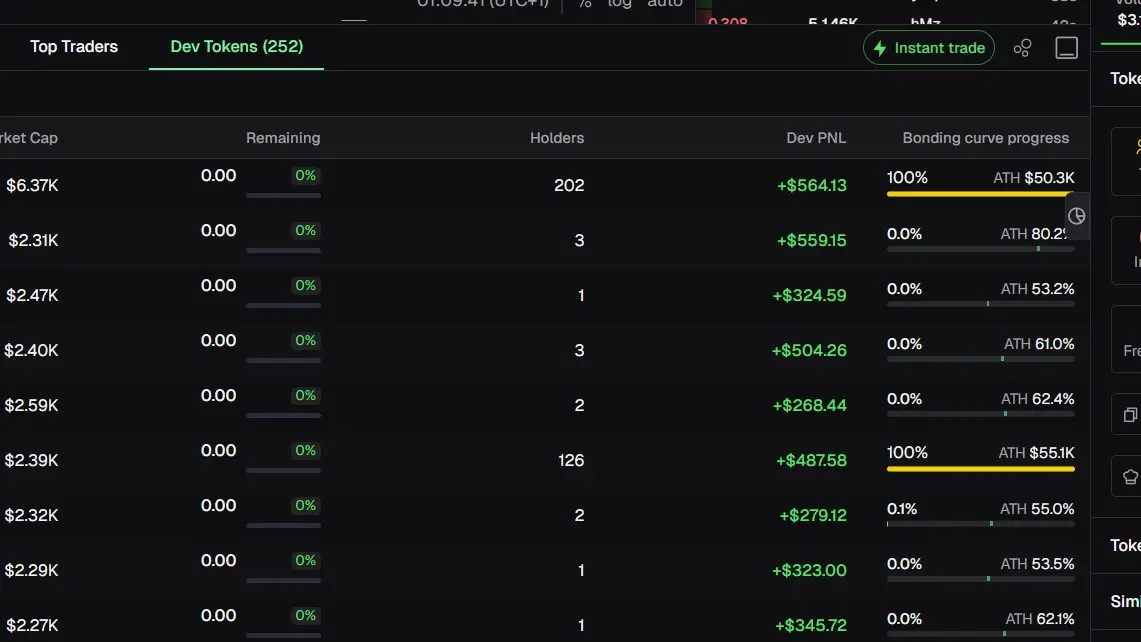
Task: Click the Instant trade button
Action: coord(929,48)
